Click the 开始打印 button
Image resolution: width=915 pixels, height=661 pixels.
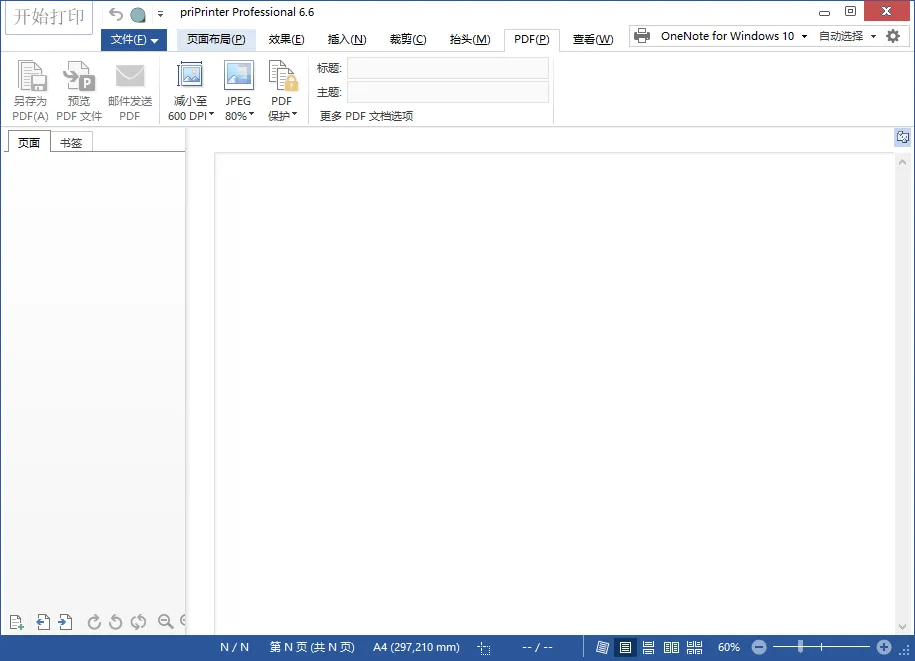coord(48,17)
